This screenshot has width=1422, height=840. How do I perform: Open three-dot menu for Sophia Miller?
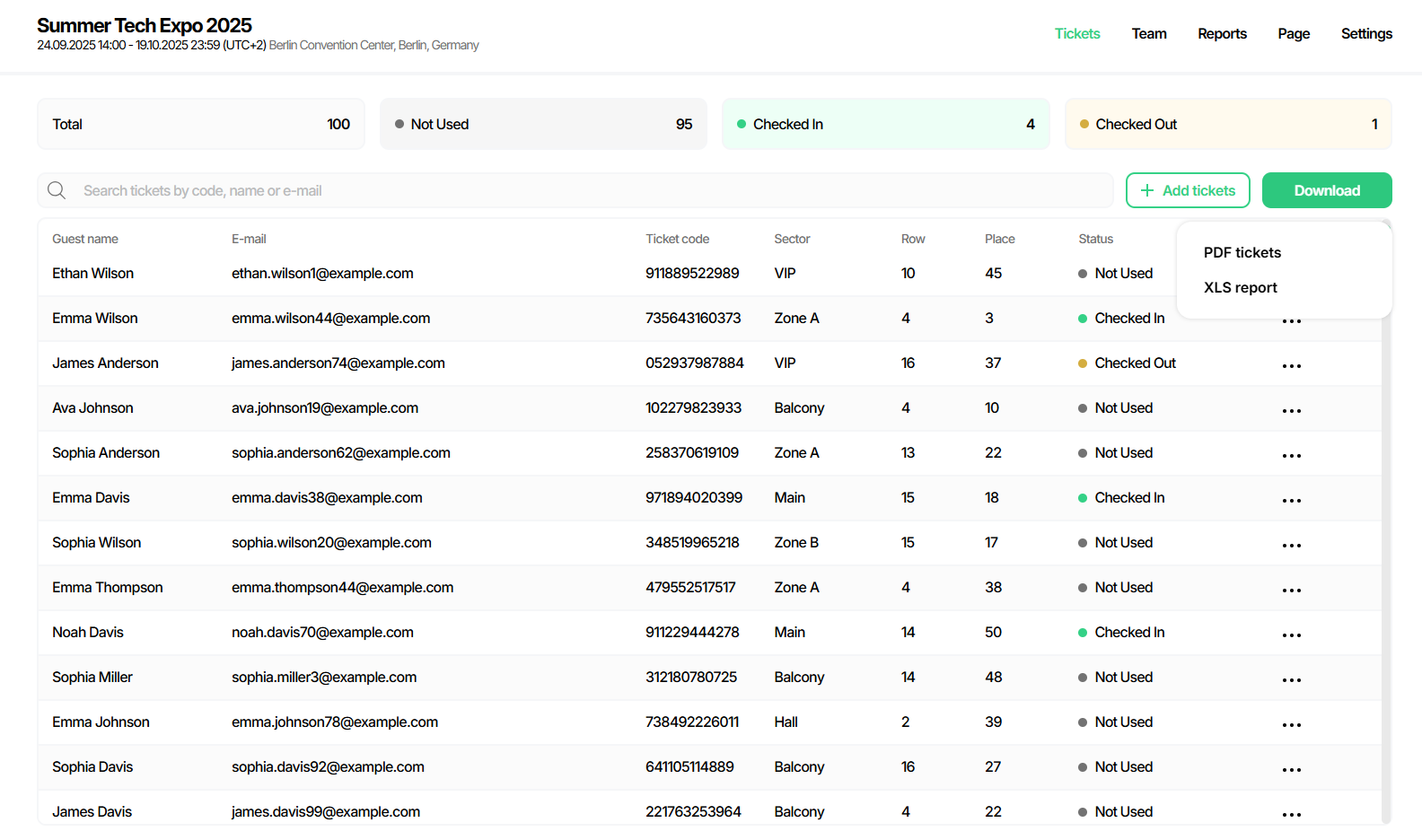click(x=1291, y=680)
